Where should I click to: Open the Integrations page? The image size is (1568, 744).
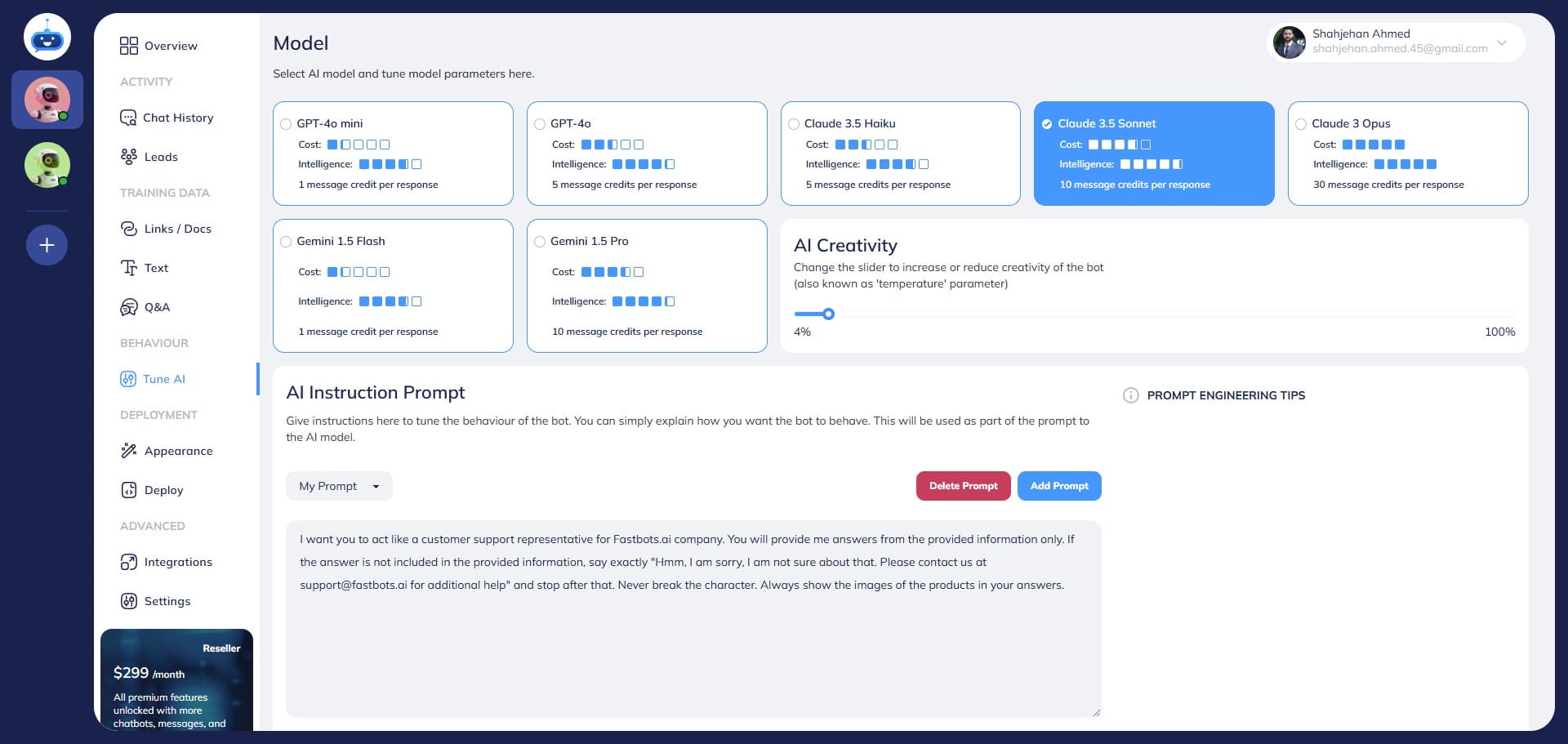[178, 562]
